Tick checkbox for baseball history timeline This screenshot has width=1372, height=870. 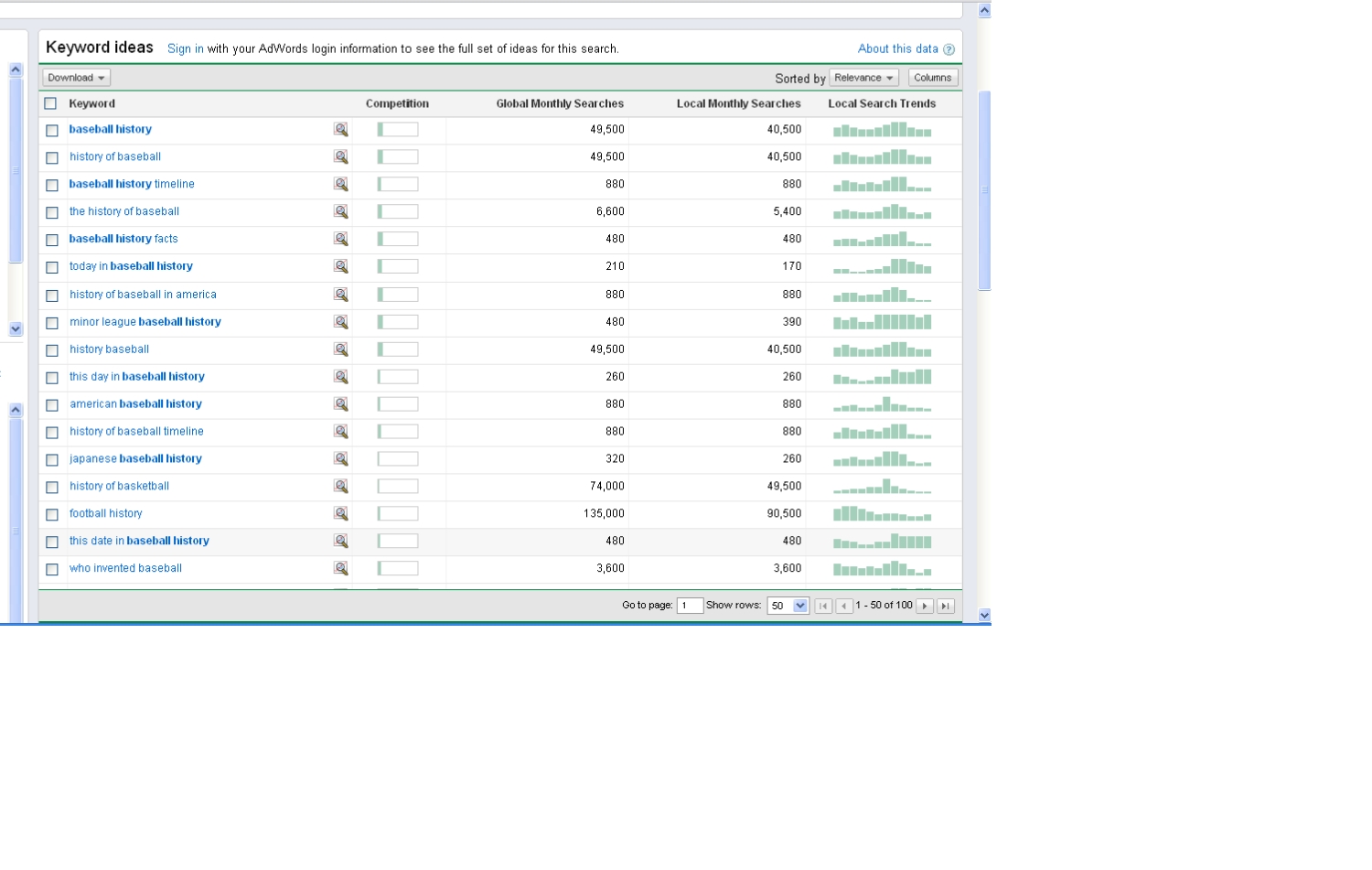click(x=52, y=186)
